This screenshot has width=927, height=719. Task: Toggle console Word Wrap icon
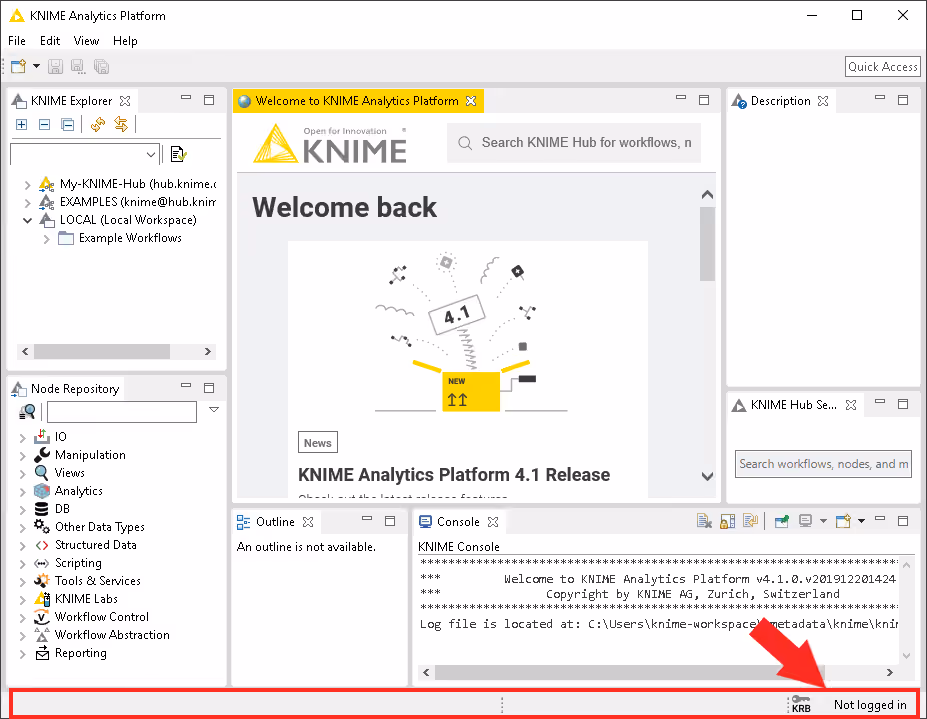coord(750,520)
